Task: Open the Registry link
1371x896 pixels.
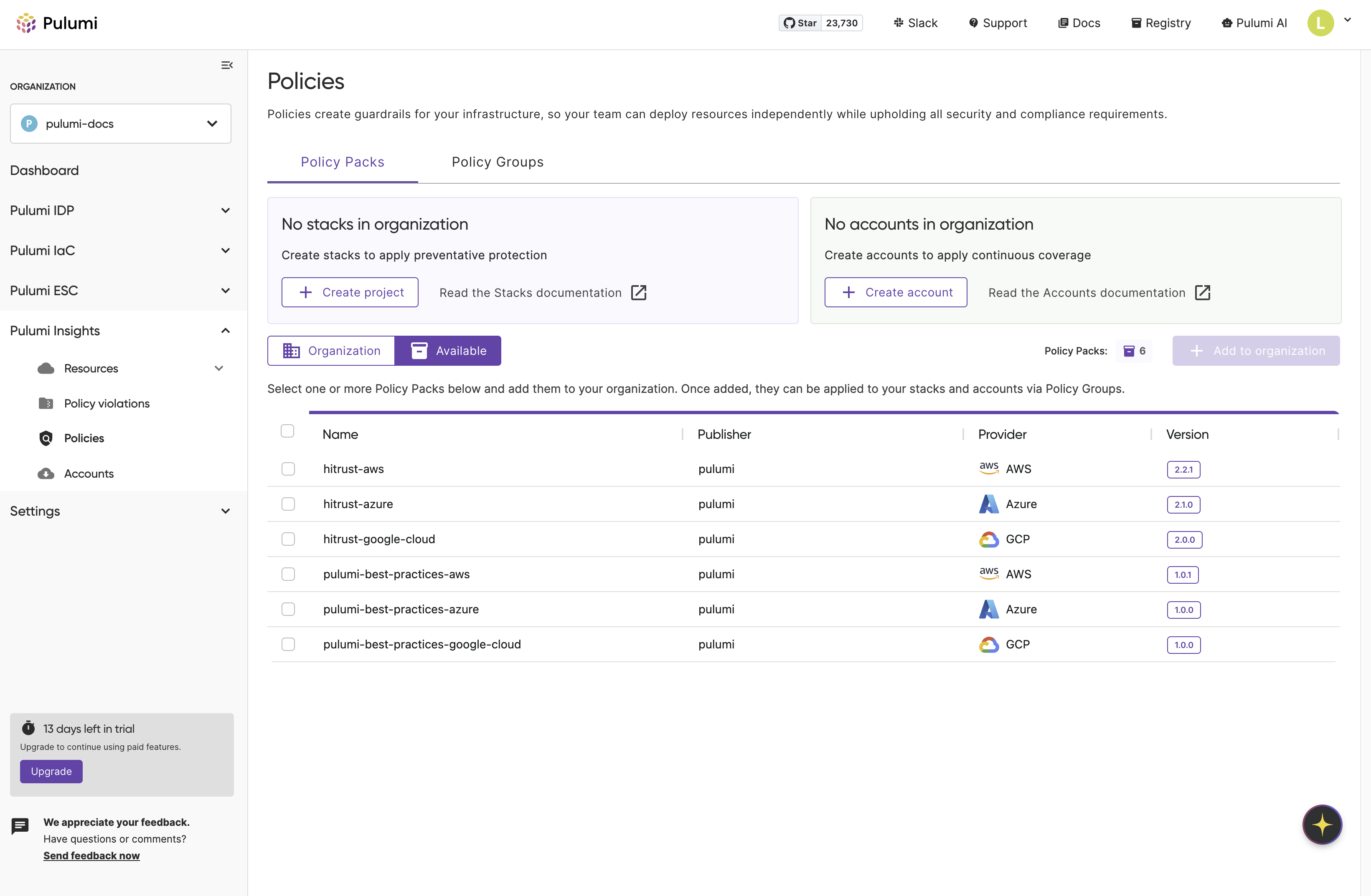Action: point(1161,23)
